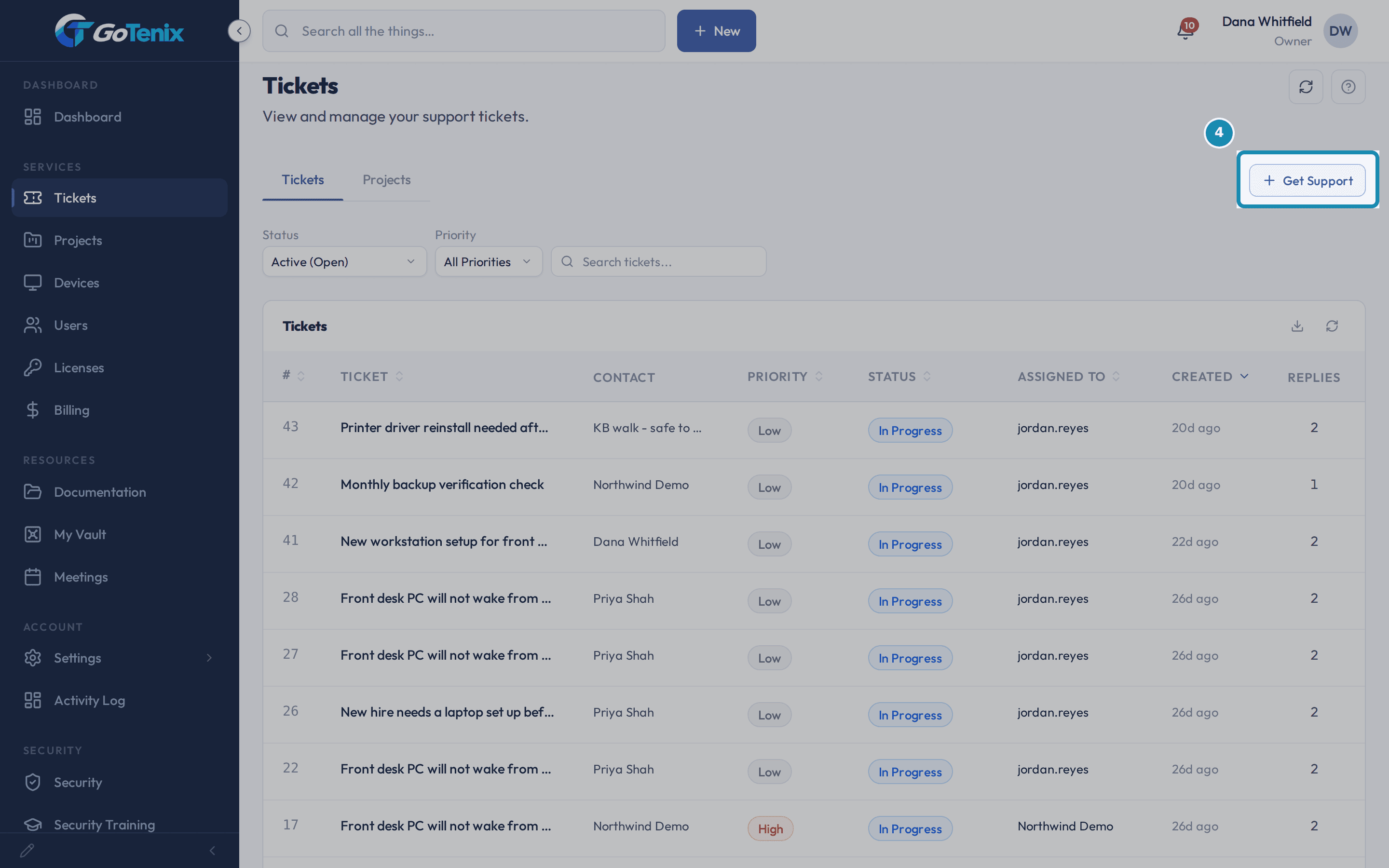Sort by the STATUS column header
Viewport: 1389px width, 868px height.
point(899,377)
